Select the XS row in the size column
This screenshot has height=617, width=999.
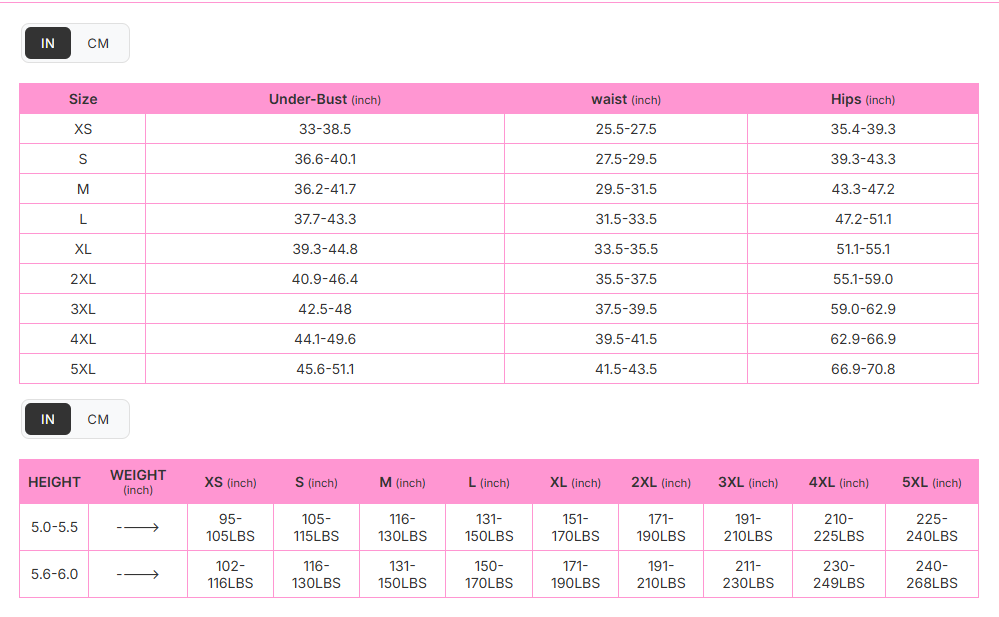point(83,129)
